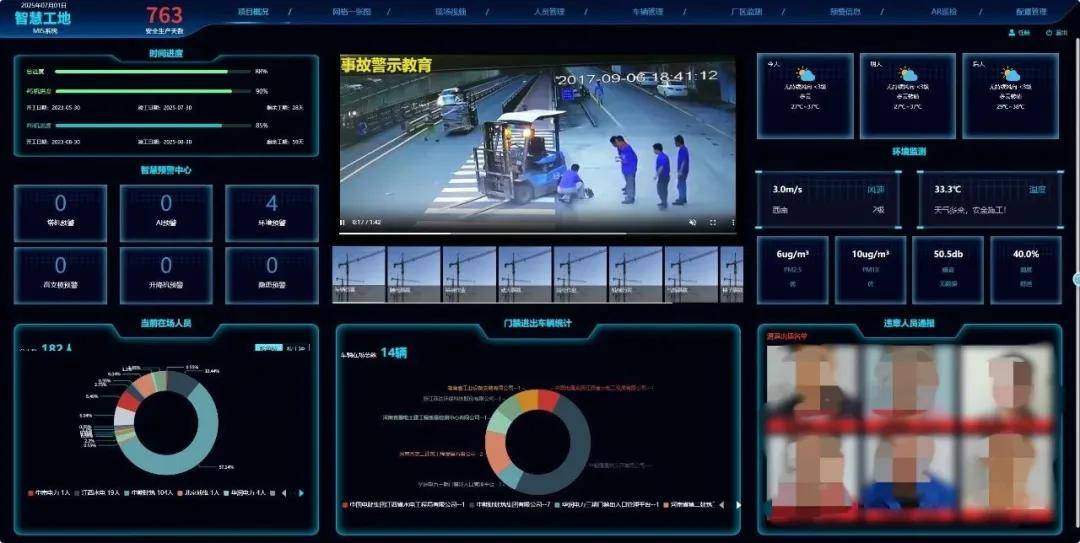Click tomorrow's weather forecast icon
The image size is (1080, 543).
coord(907,75)
